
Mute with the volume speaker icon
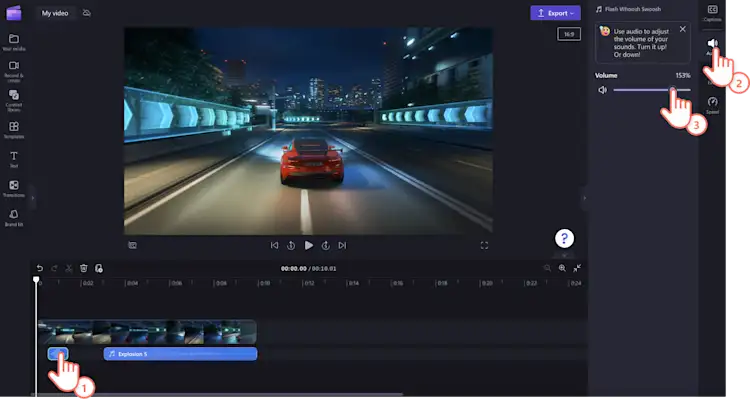click(x=603, y=90)
